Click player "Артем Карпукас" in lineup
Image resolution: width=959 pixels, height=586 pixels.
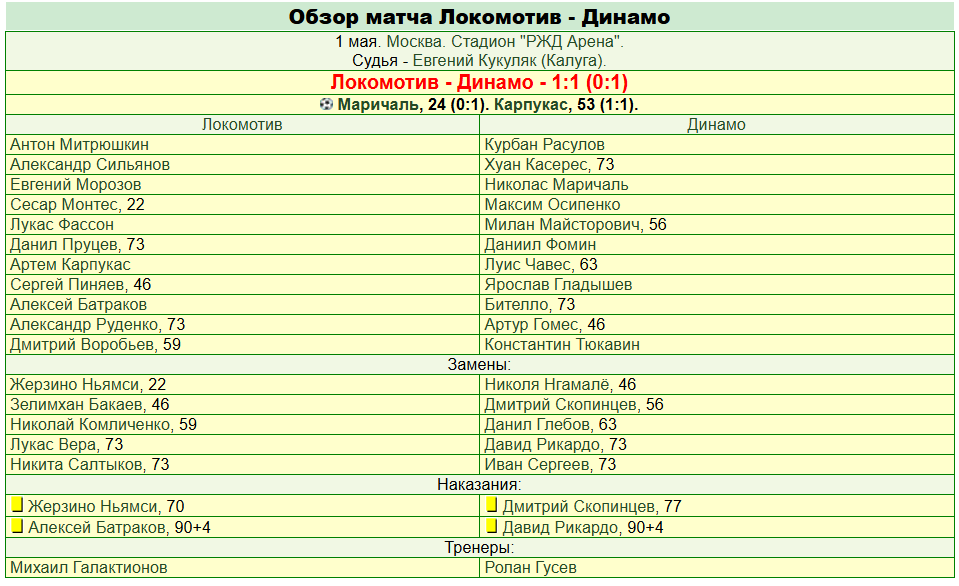tap(70, 265)
